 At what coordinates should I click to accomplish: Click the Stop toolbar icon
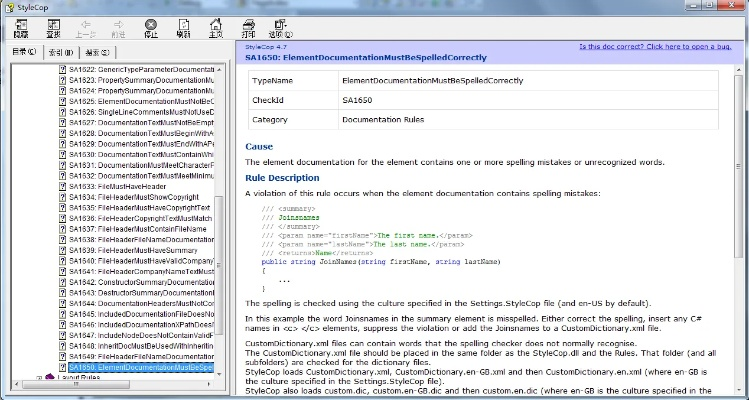(x=150, y=27)
